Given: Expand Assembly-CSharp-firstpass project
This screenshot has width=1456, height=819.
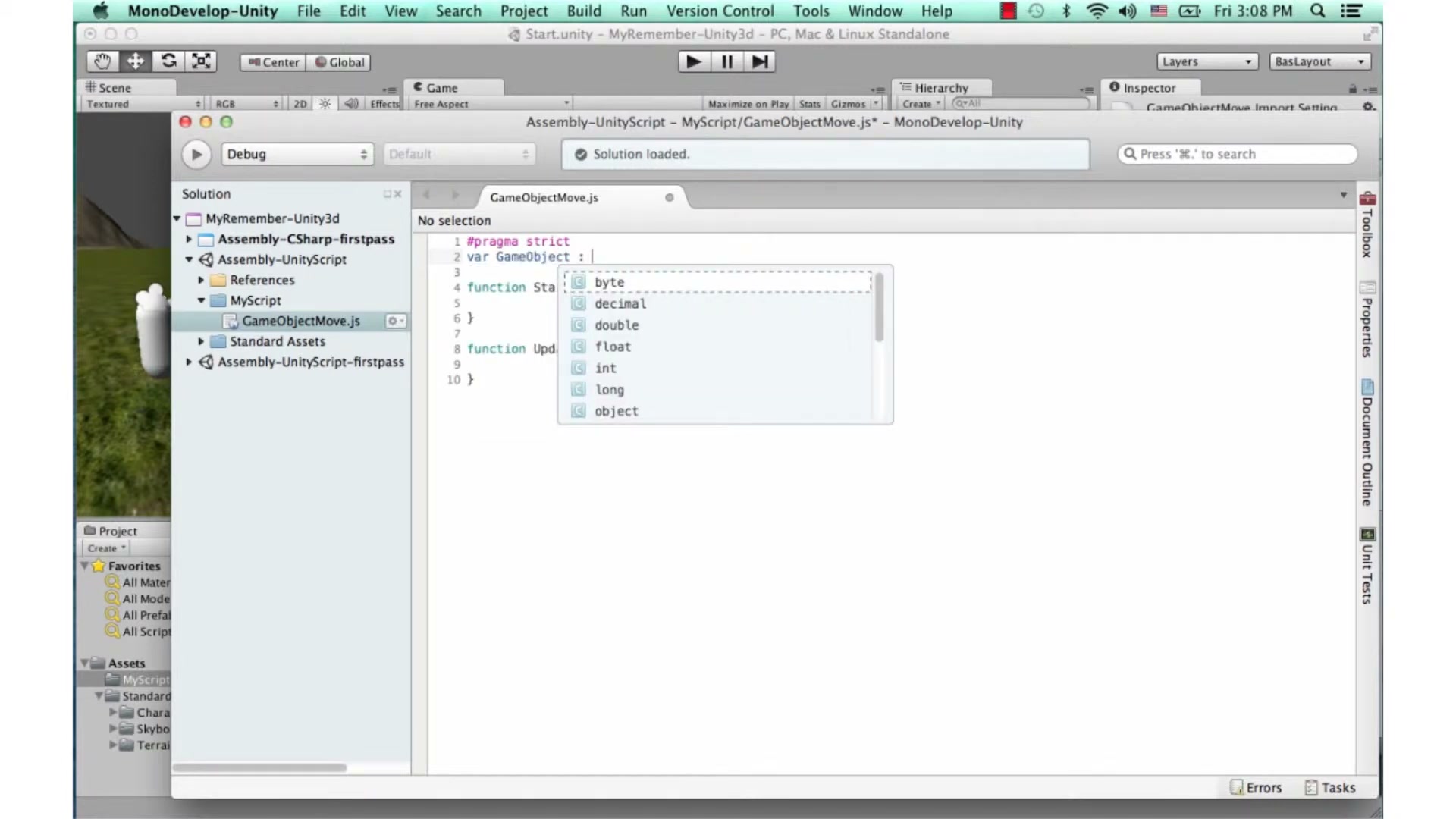Looking at the screenshot, I should 189,239.
